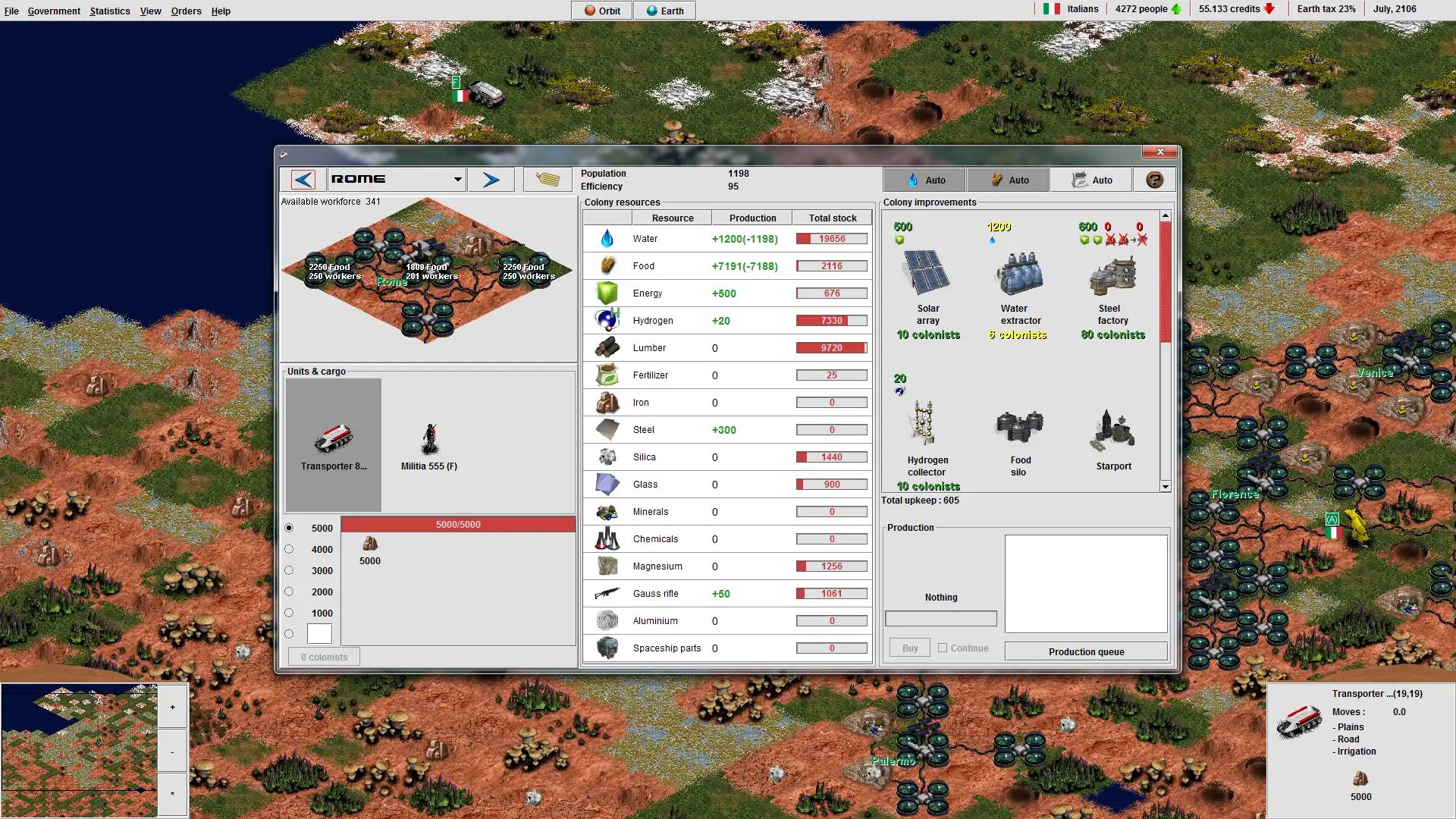Open the Government menu
Image resolution: width=1456 pixels, height=819 pixels.
[x=53, y=10]
